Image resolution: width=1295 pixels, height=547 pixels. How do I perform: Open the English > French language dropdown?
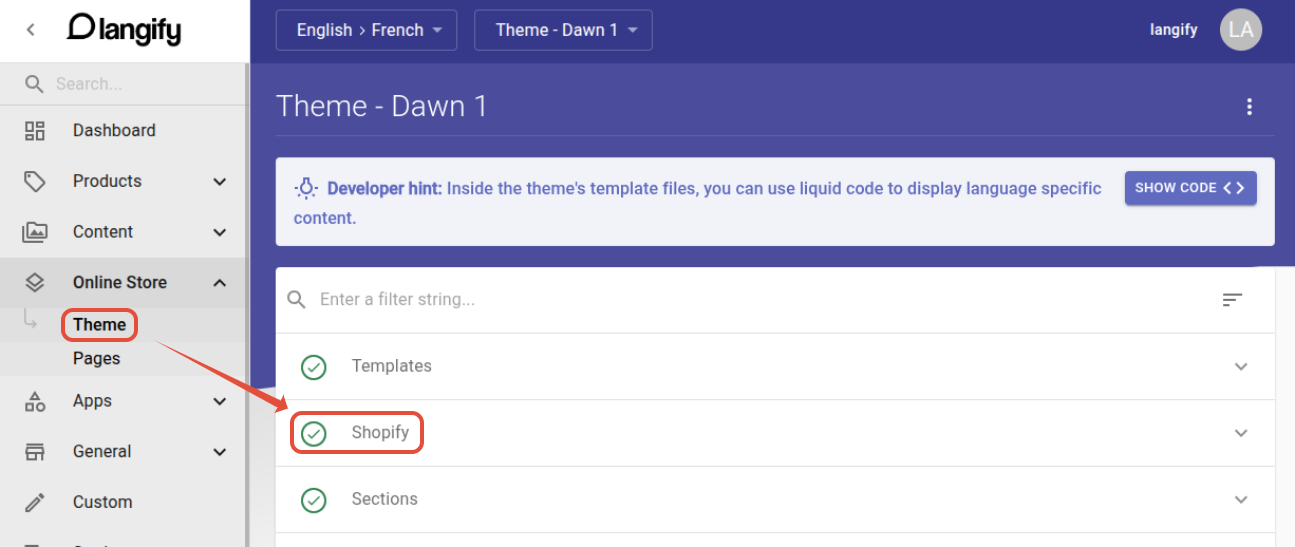(366, 30)
